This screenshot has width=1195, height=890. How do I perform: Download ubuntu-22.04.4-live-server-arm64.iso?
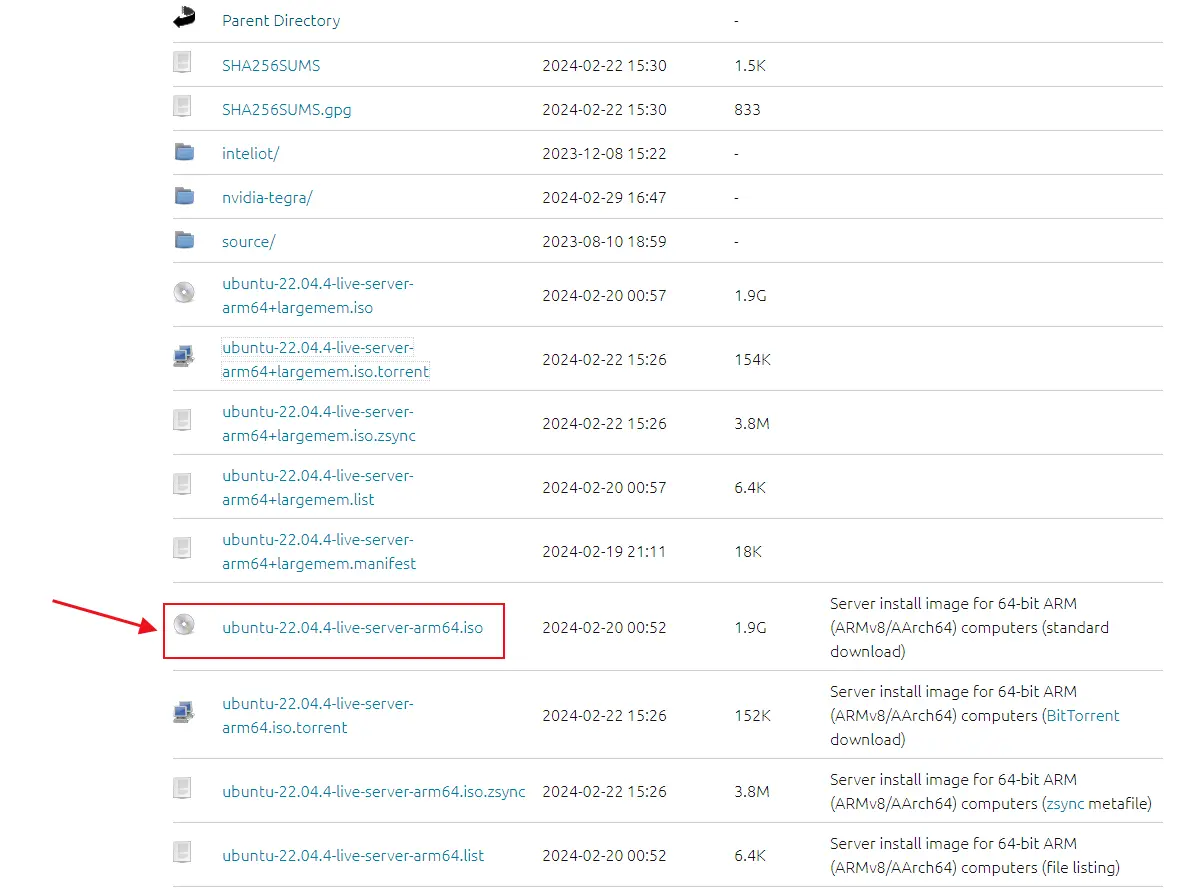(352, 628)
